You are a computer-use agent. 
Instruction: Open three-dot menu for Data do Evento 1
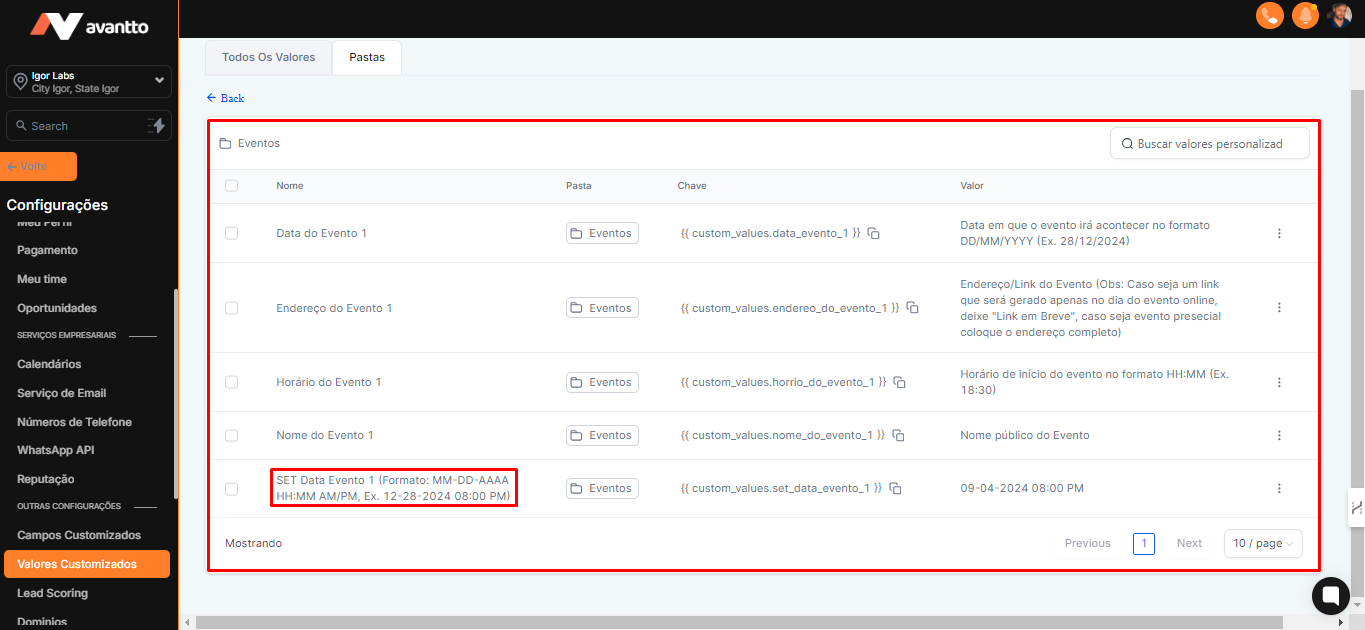tap(1279, 233)
